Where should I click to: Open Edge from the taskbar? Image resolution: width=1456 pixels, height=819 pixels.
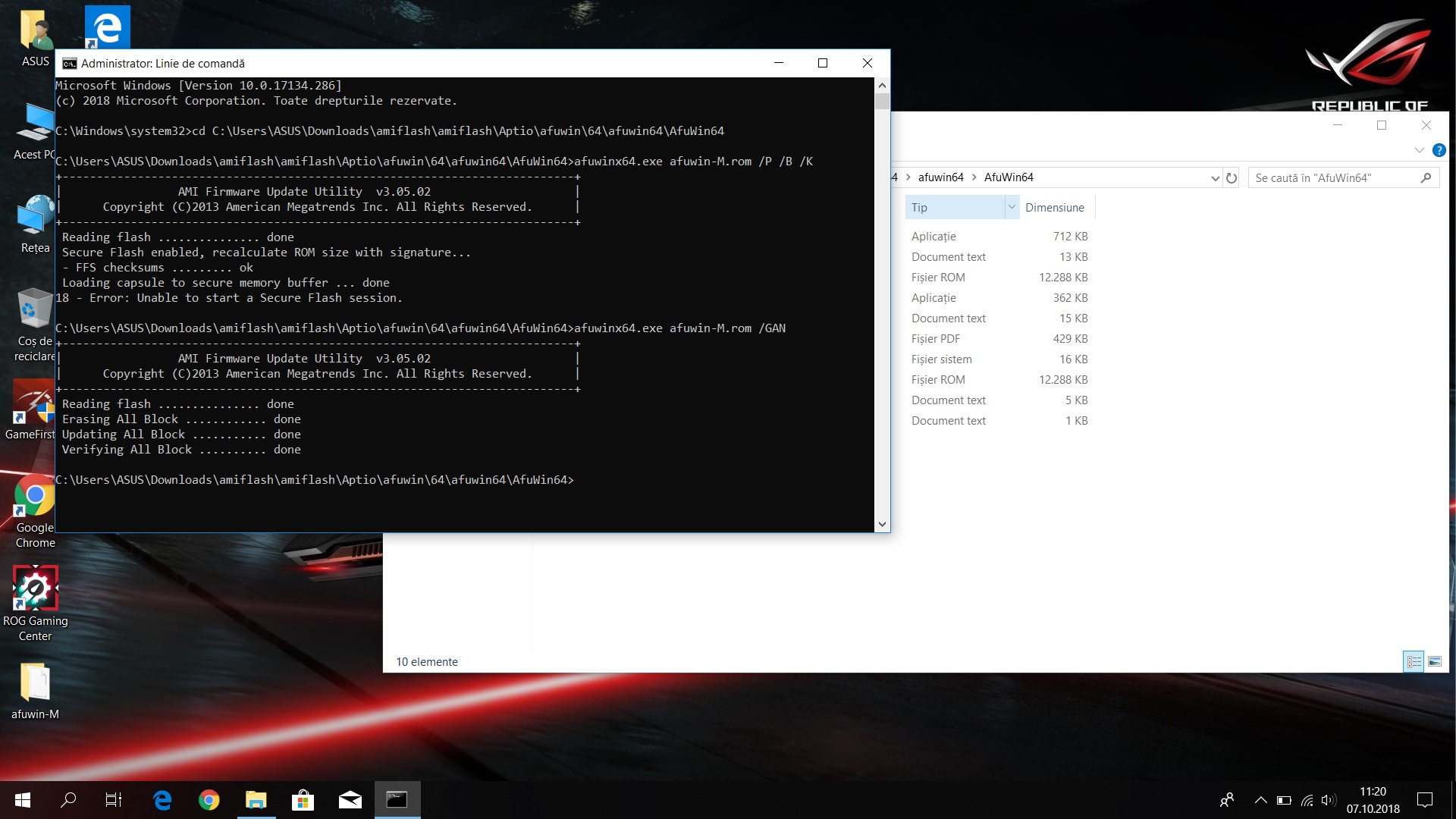pos(162,800)
